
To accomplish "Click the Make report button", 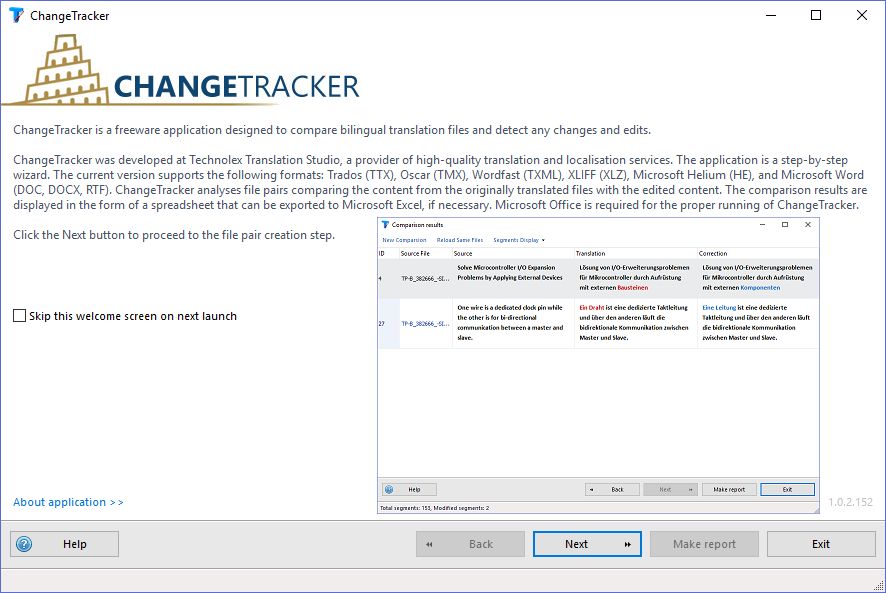I will [x=704, y=544].
